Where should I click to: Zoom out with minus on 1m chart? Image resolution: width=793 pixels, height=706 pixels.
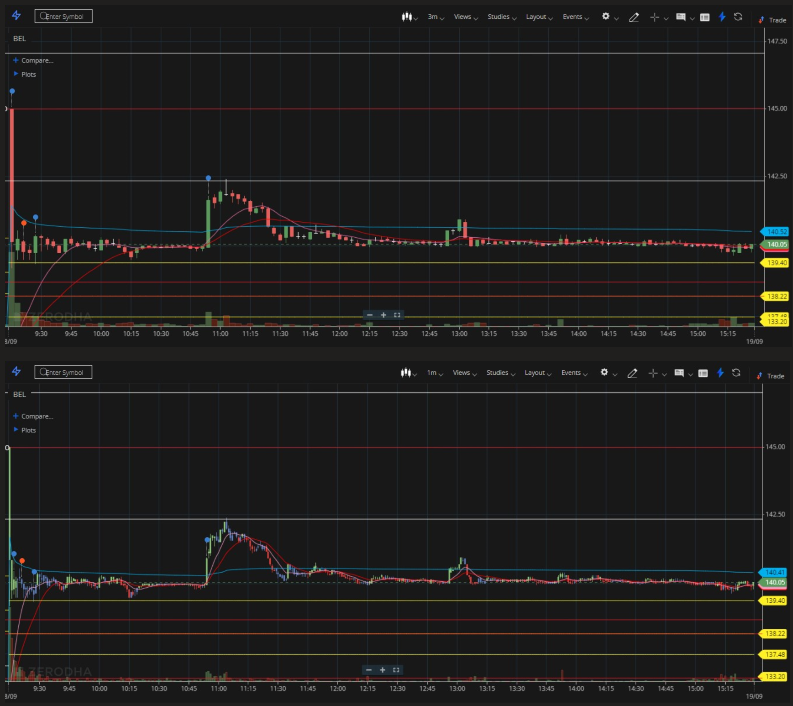tap(369, 670)
